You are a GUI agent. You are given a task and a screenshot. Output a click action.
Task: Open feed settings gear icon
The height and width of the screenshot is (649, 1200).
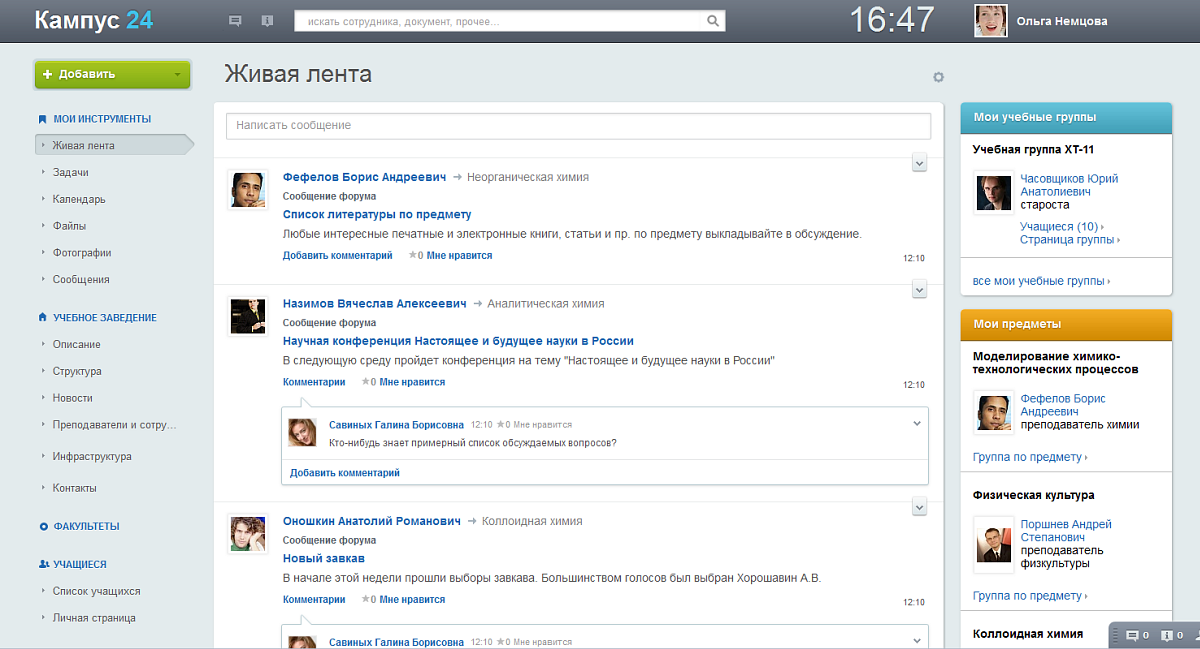938,77
